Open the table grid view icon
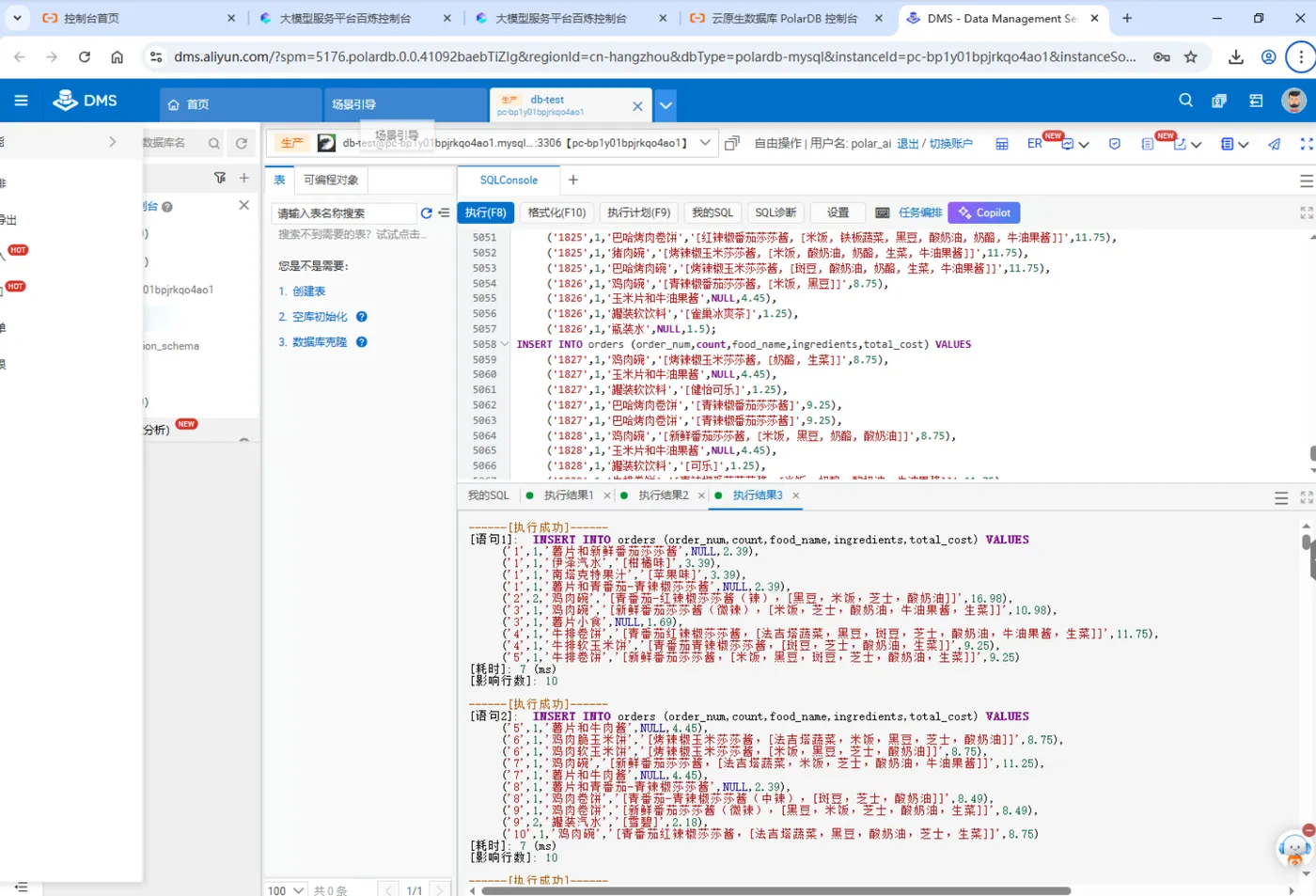This screenshot has width=1316, height=896. [1002, 144]
